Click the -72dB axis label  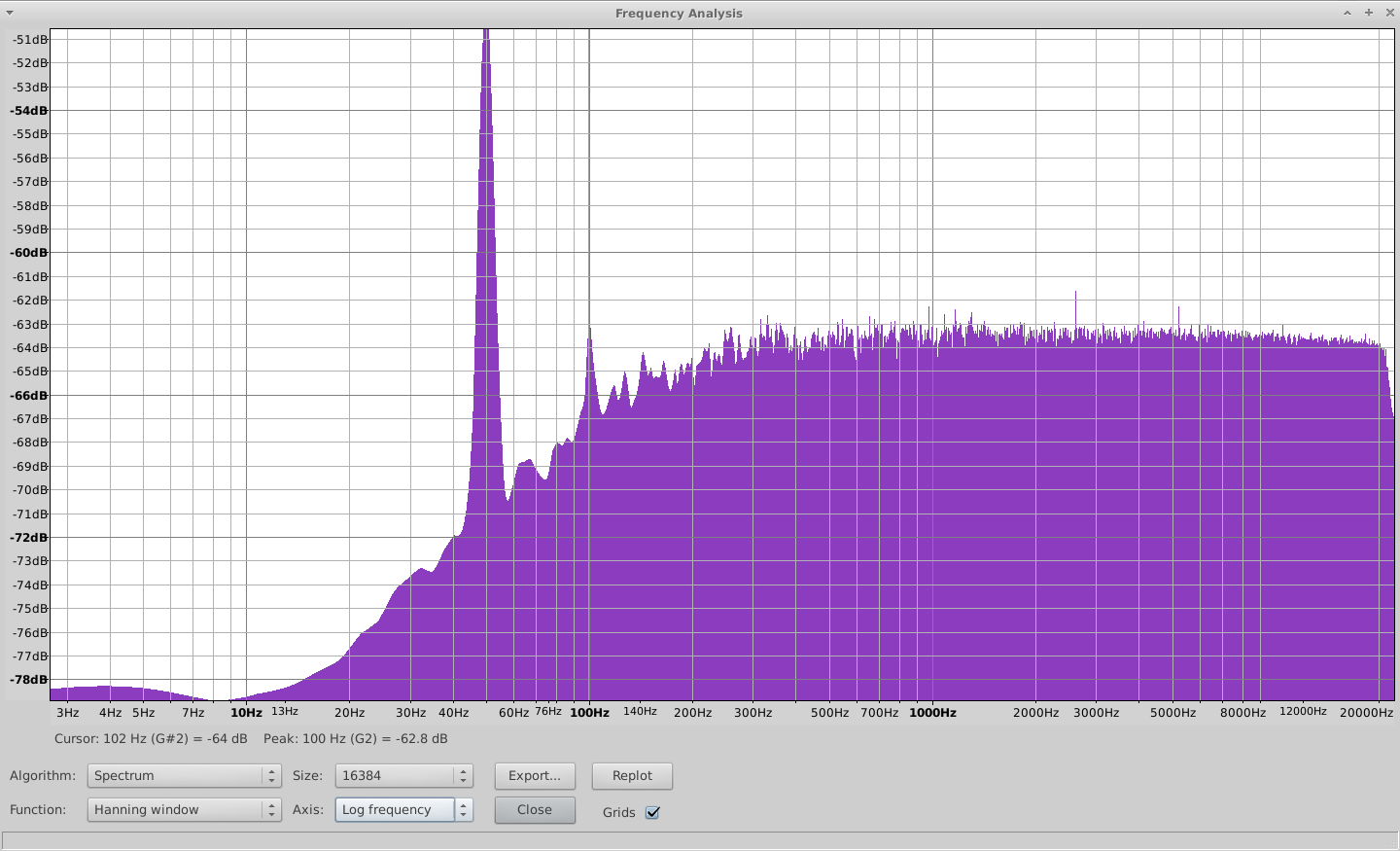(28, 538)
